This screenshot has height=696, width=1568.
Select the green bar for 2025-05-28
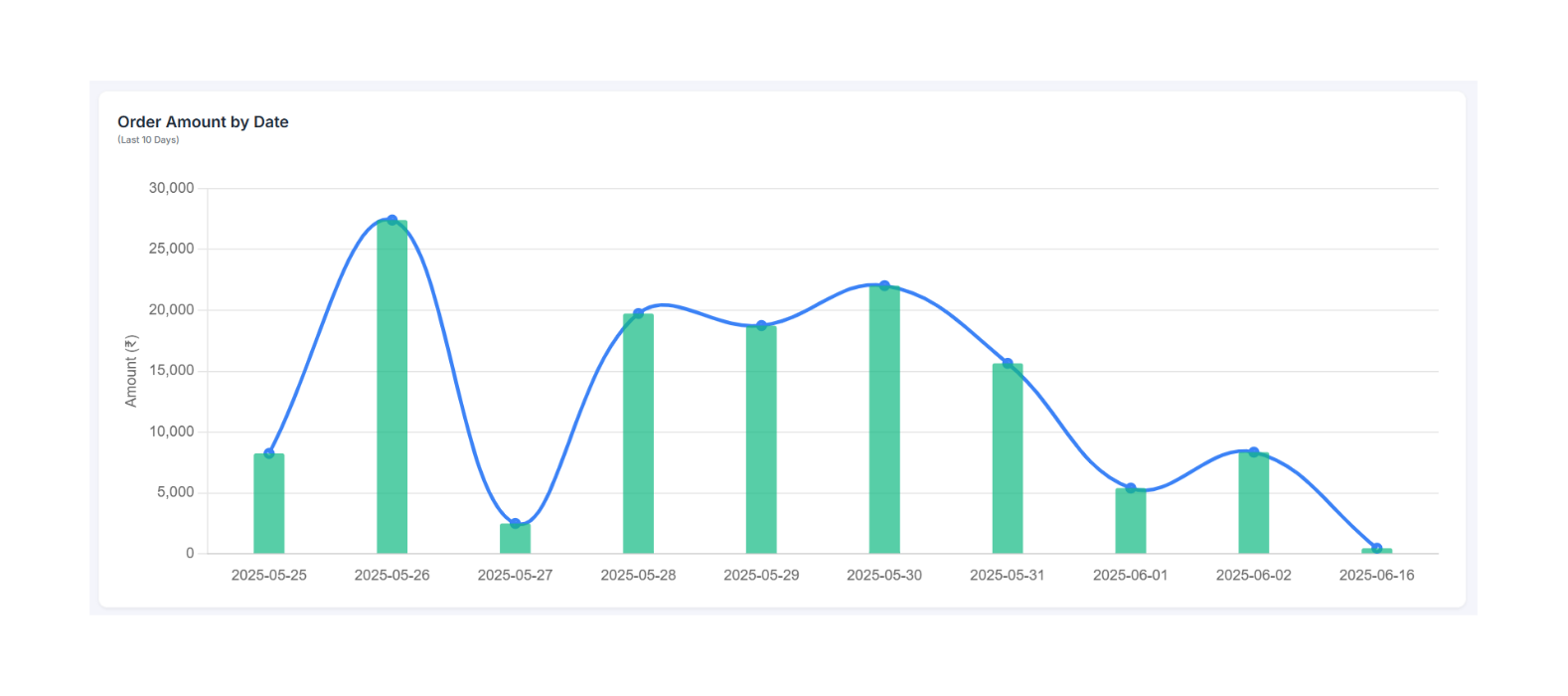(x=638, y=435)
